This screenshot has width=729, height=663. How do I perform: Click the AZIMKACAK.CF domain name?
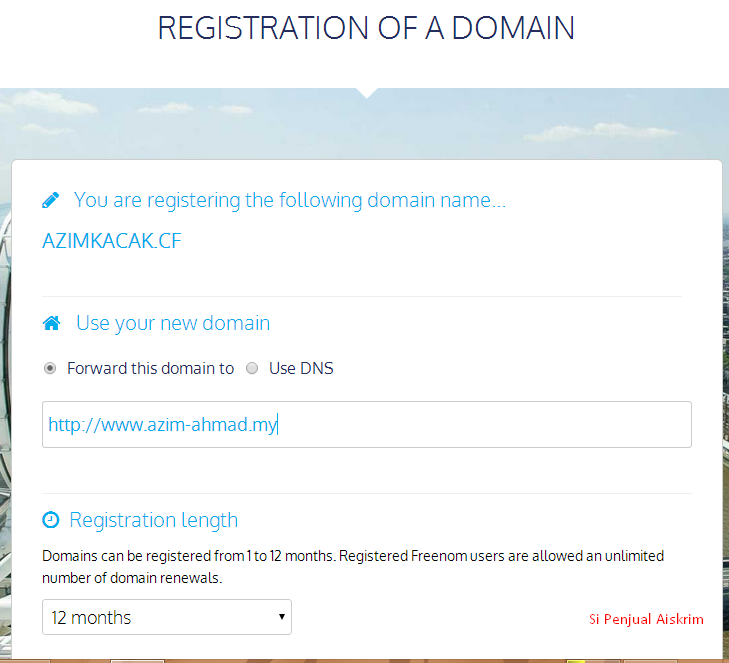coord(112,241)
